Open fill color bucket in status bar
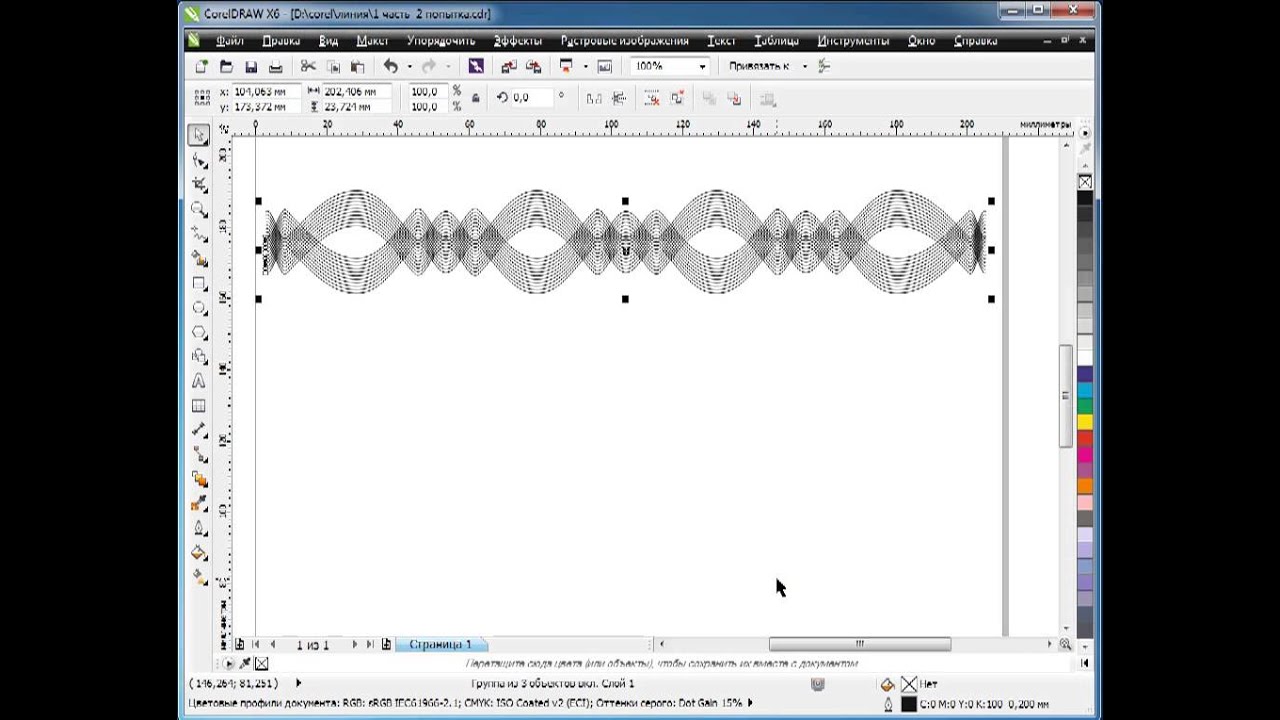1280x720 pixels. 886,685
